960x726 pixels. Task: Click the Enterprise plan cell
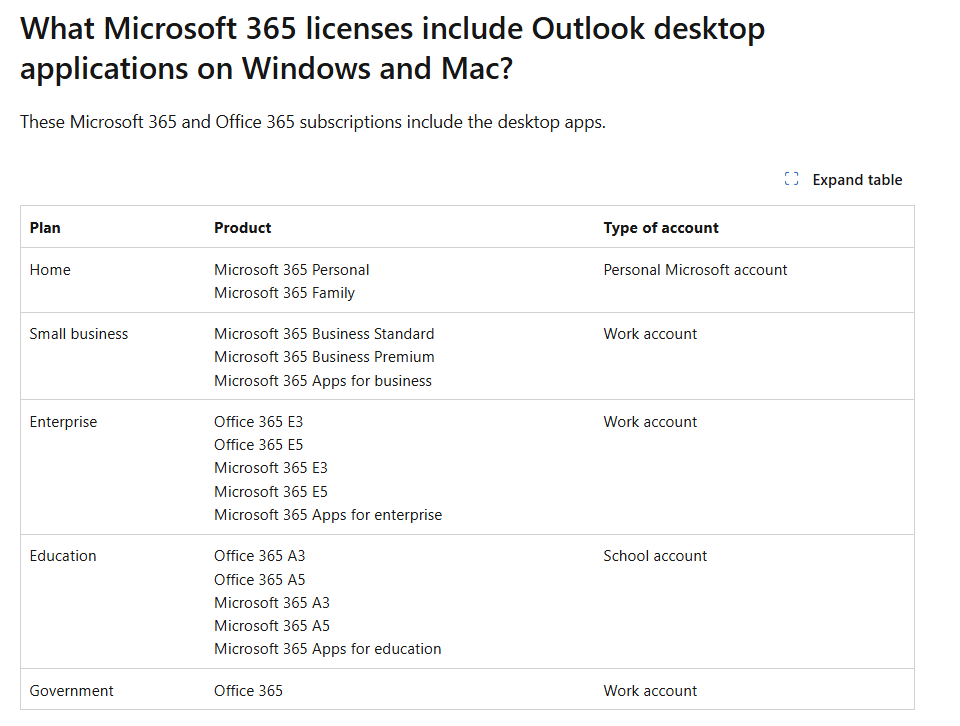[64, 422]
